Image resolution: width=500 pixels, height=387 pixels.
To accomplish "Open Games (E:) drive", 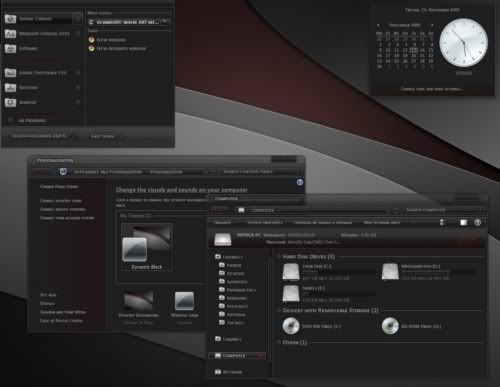I will tap(328, 294).
